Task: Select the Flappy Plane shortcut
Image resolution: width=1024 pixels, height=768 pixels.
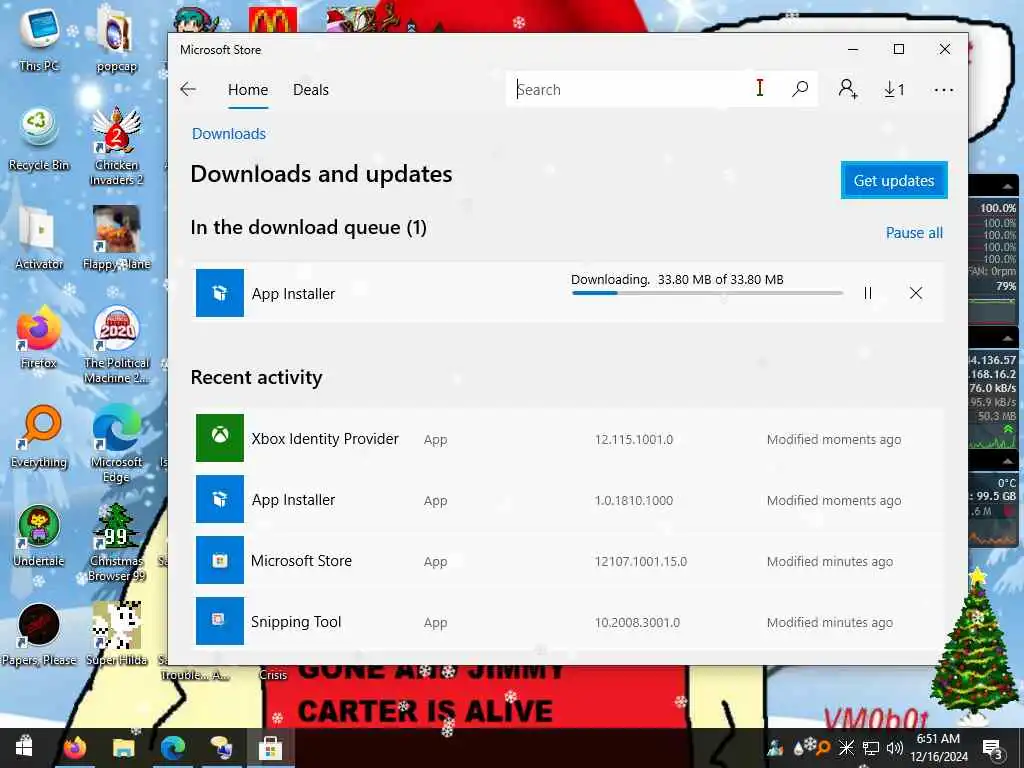Action: click(x=116, y=238)
